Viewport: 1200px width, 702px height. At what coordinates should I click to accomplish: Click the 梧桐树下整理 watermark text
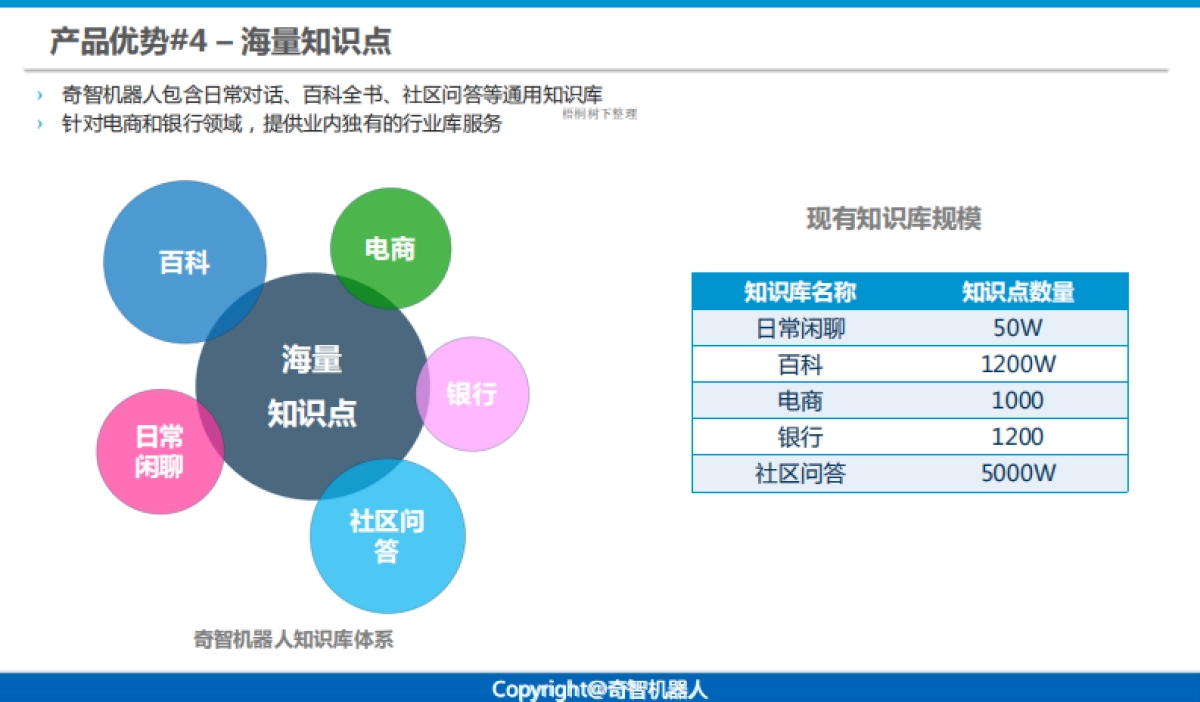599,114
